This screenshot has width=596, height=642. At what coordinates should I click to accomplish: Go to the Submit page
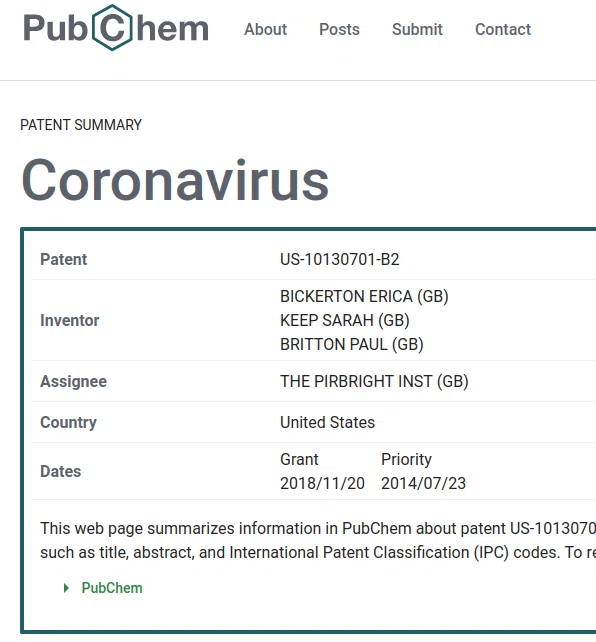pos(417,29)
